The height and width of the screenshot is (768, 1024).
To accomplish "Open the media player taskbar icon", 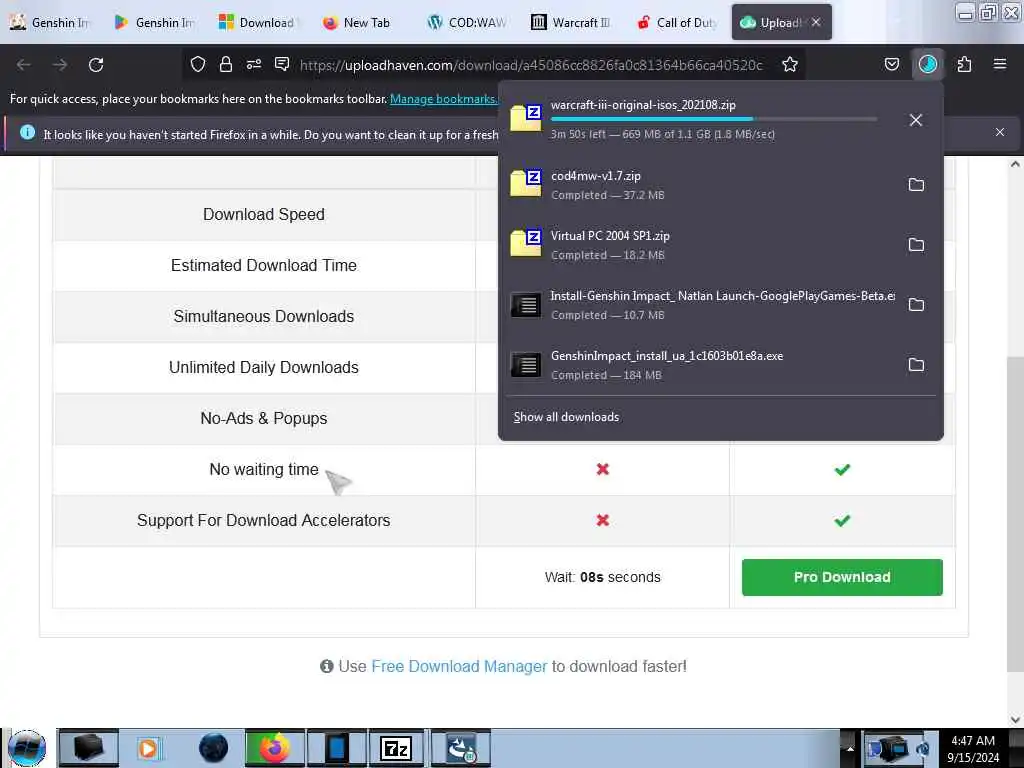I will 148,748.
